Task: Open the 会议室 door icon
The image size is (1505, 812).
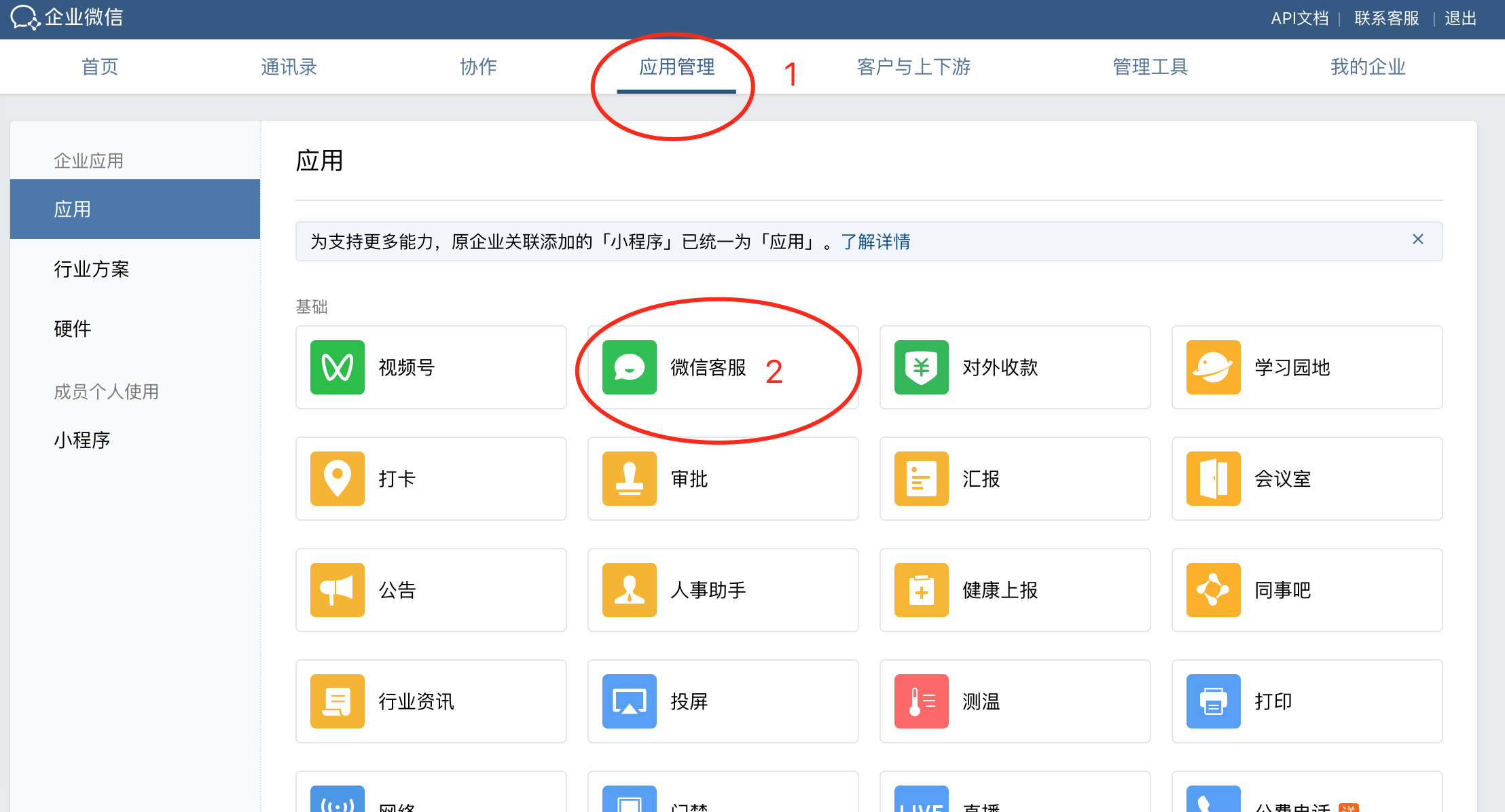Action: (x=1214, y=479)
